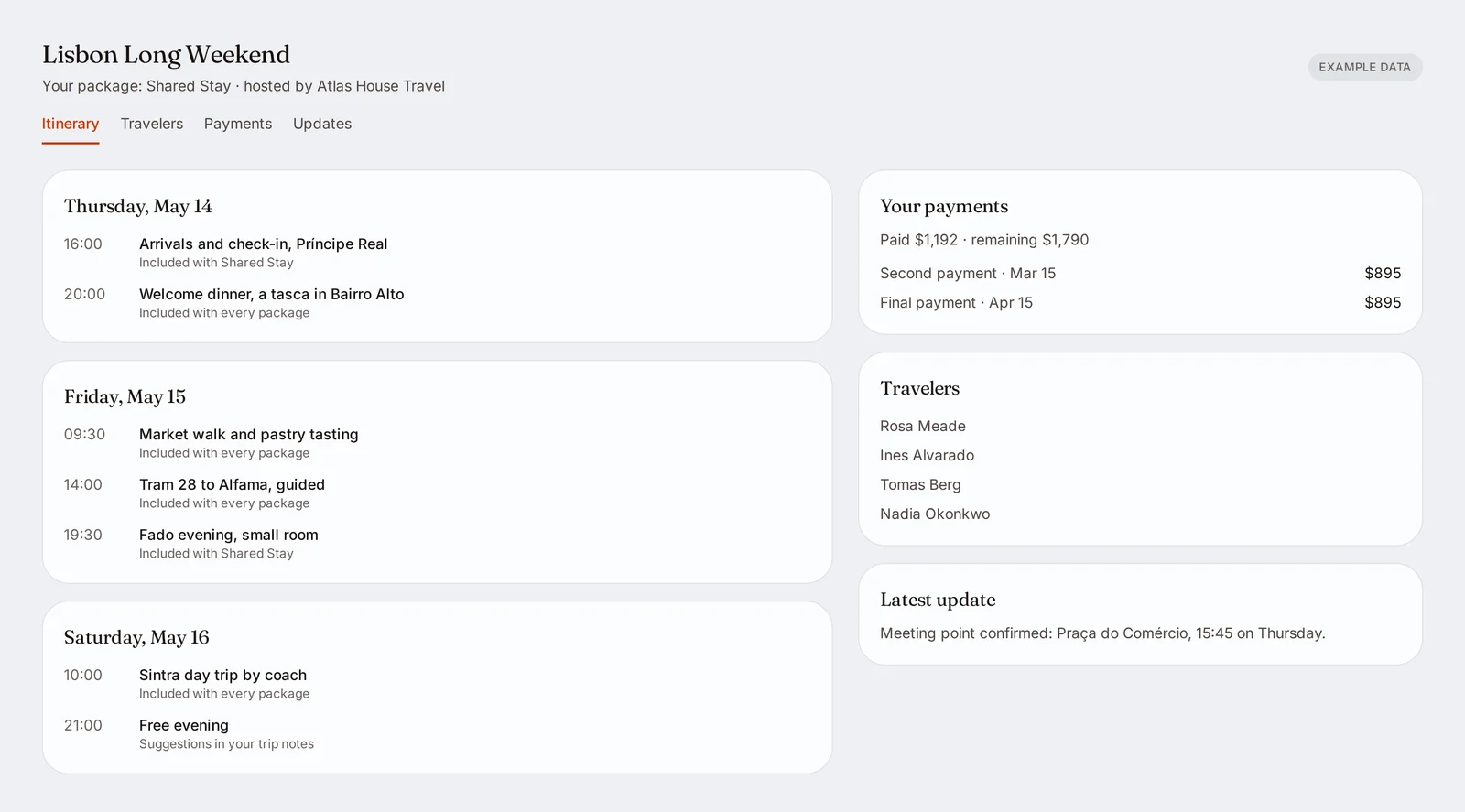Screen dimensions: 1465x812
Task: Click the 14:00 time on Friday
Action: click(82, 484)
